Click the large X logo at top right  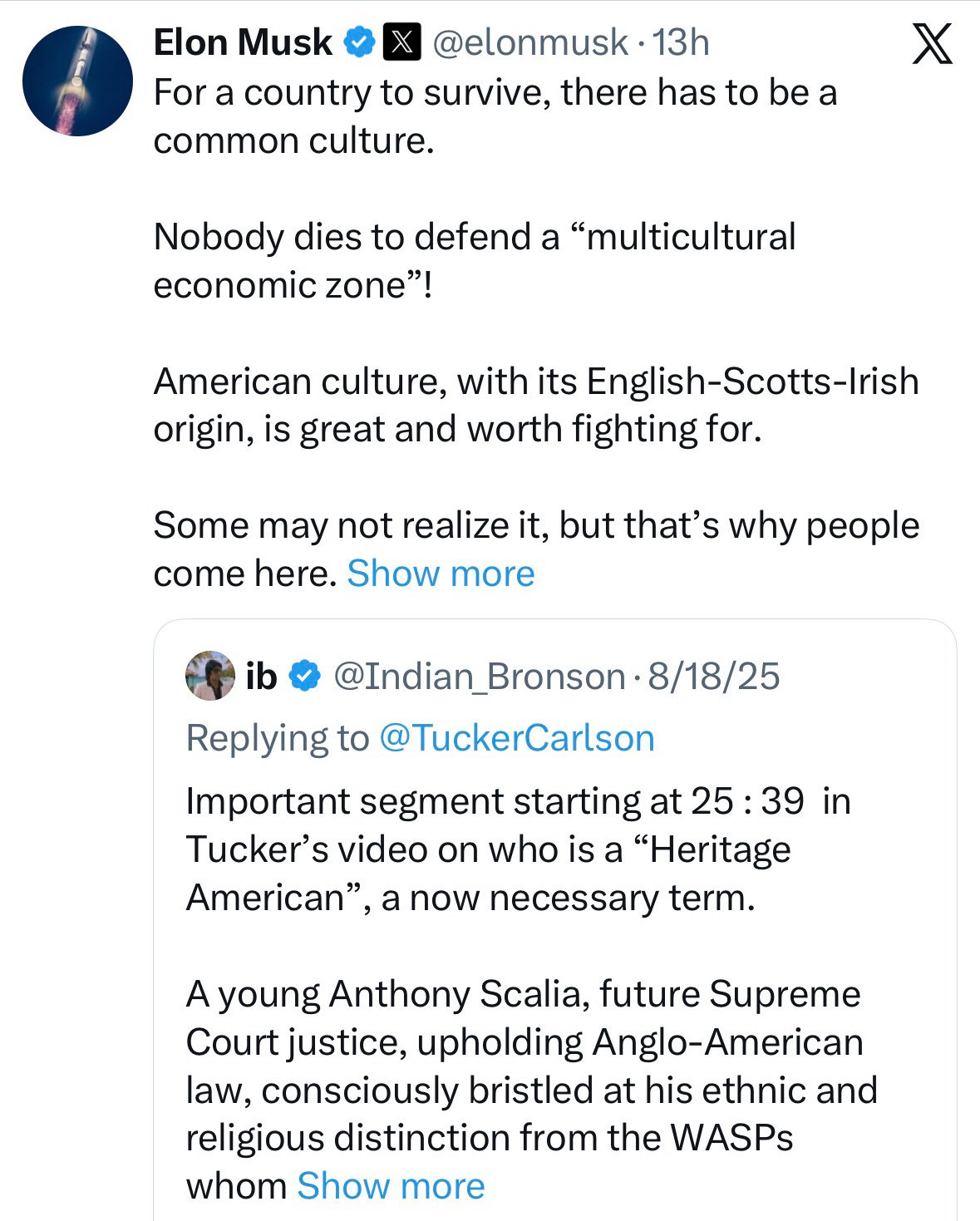pos(932,44)
